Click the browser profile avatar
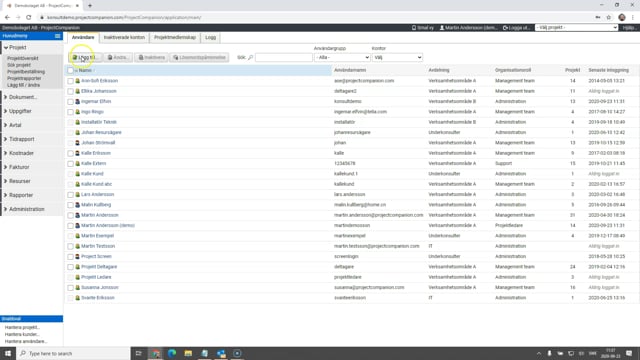This screenshot has height=360, width=640. (x=622, y=18)
